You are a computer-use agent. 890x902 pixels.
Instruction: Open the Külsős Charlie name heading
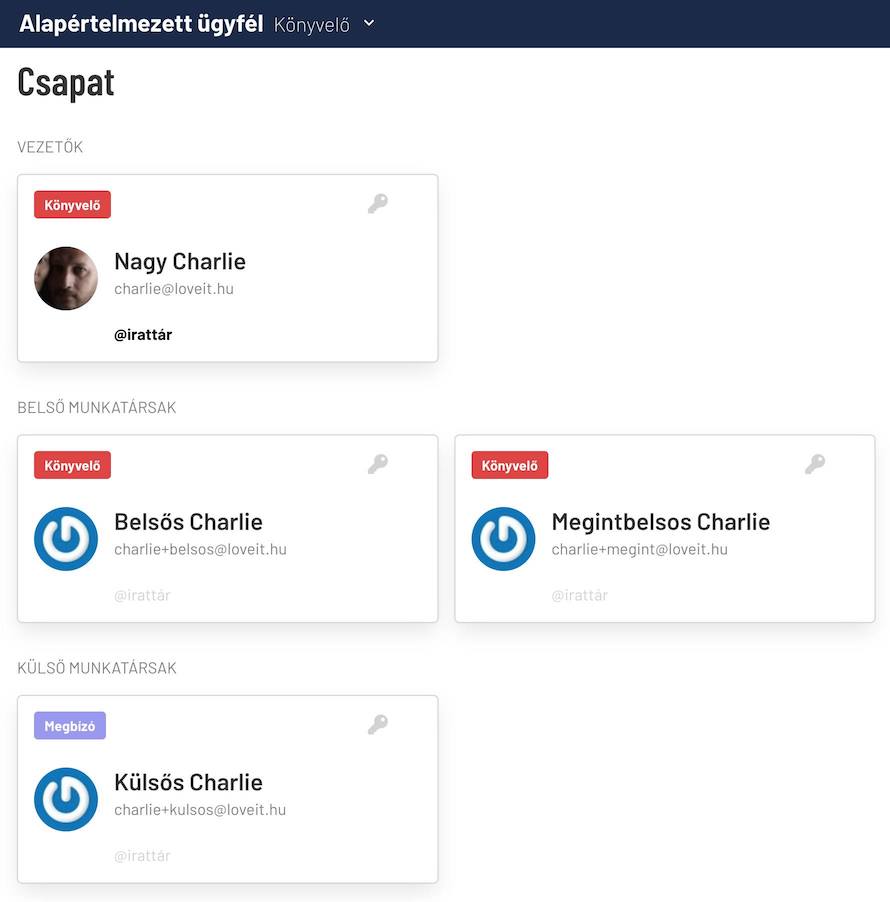(x=188, y=782)
